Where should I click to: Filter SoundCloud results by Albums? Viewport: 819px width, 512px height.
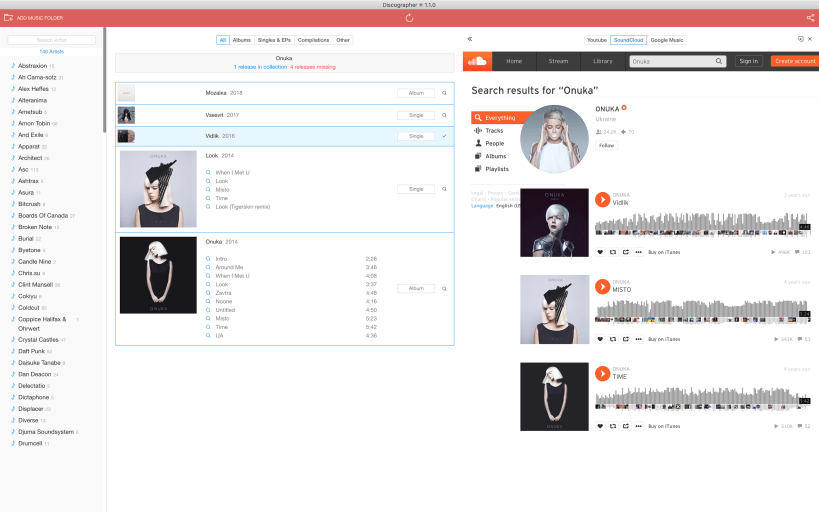tap(496, 156)
